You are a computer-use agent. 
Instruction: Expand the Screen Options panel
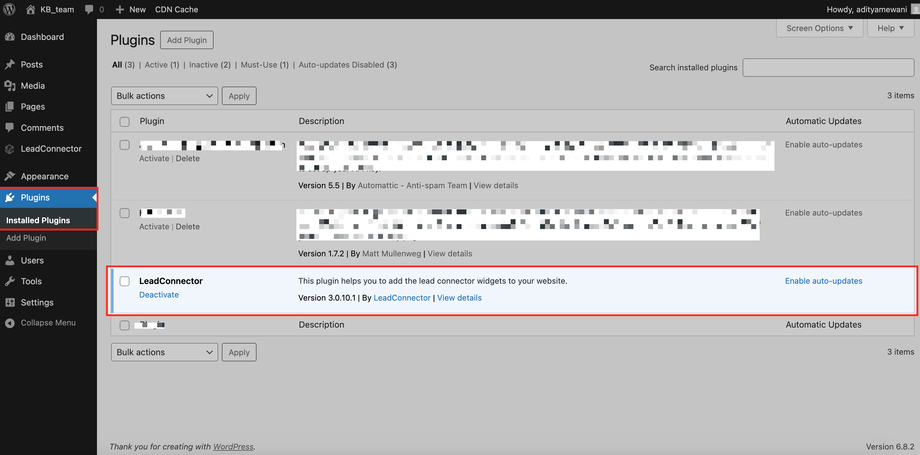(819, 28)
